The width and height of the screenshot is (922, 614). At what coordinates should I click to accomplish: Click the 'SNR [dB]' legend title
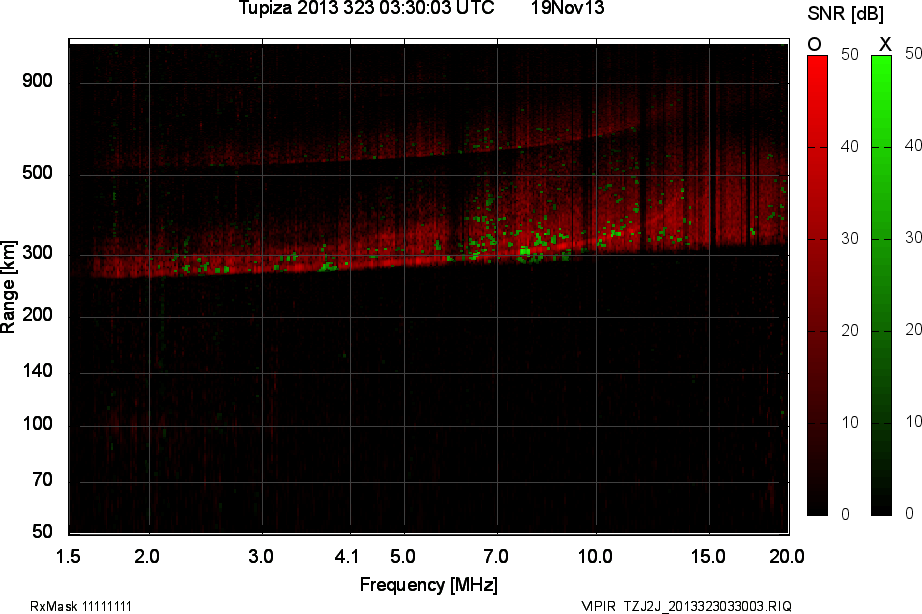click(x=845, y=13)
